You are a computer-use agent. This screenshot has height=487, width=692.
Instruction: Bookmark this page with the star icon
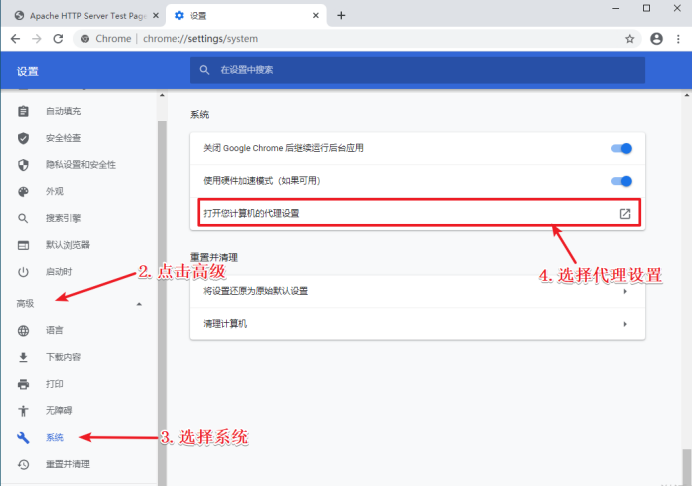[x=629, y=39]
